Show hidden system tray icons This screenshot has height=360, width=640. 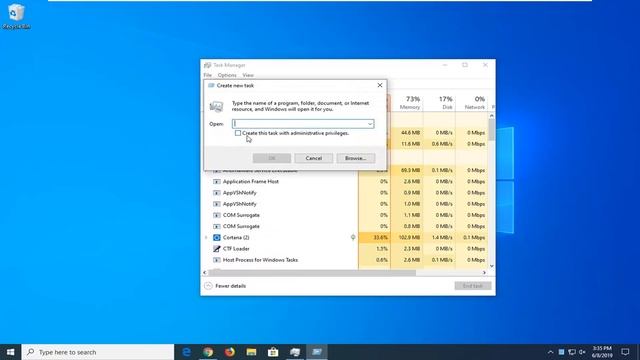tap(550, 352)
